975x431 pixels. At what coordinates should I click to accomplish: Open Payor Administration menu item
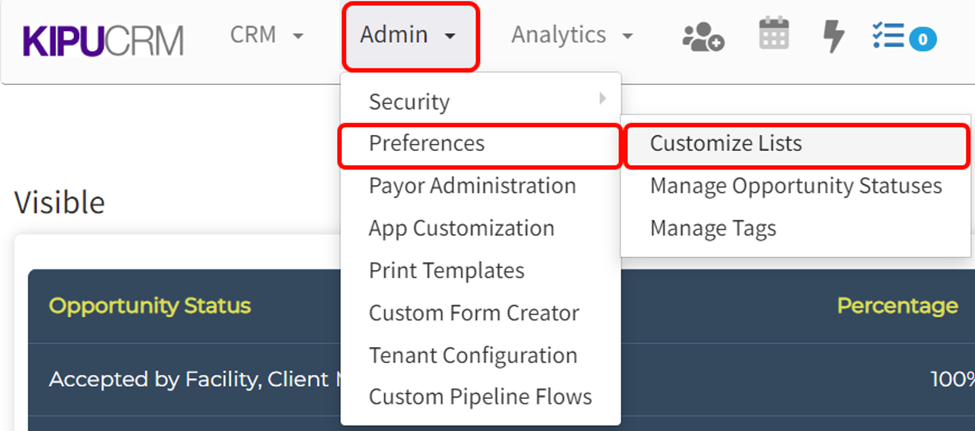472,186
